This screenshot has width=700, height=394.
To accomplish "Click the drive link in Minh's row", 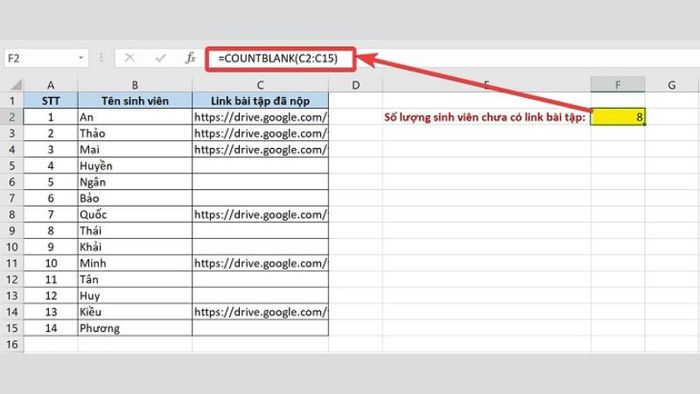I will [260, 263].
